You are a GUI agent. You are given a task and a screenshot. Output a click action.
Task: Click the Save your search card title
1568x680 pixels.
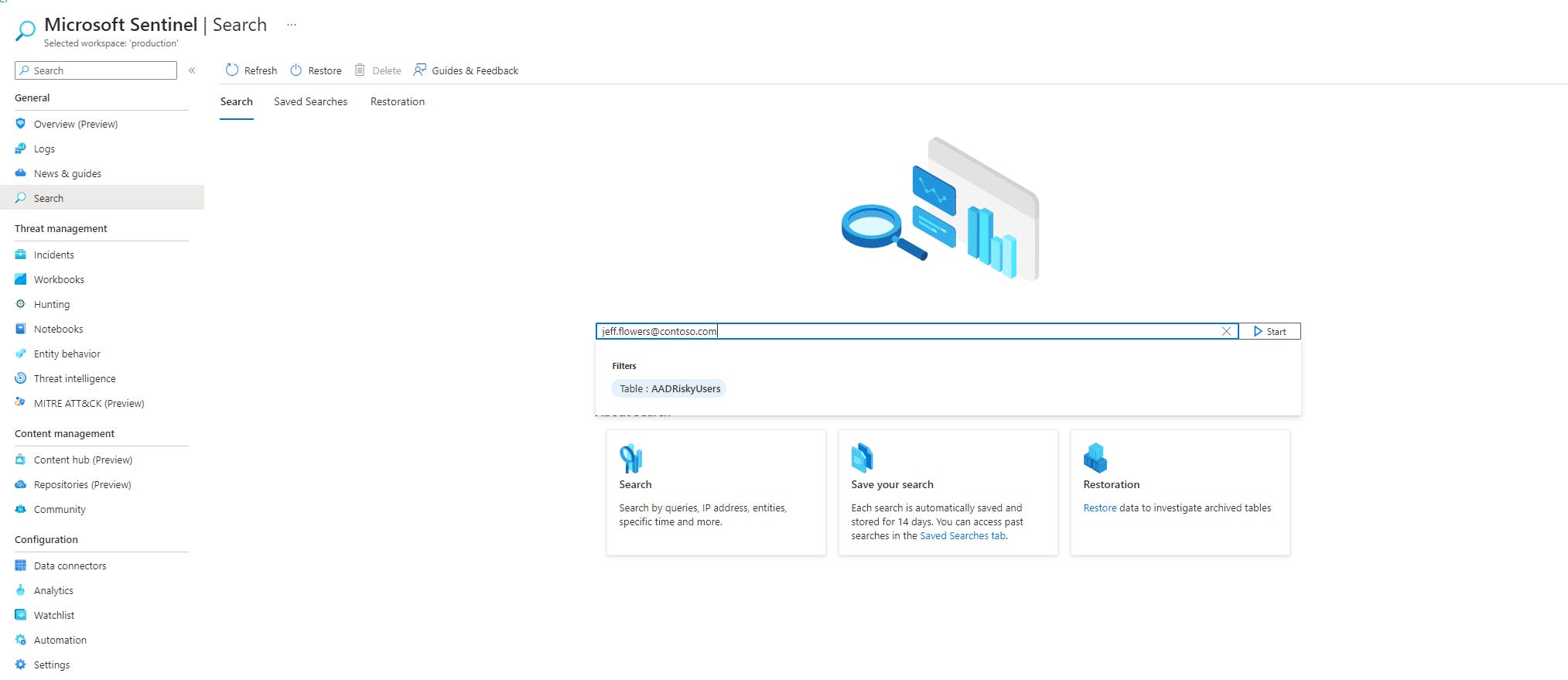(893, 485)
